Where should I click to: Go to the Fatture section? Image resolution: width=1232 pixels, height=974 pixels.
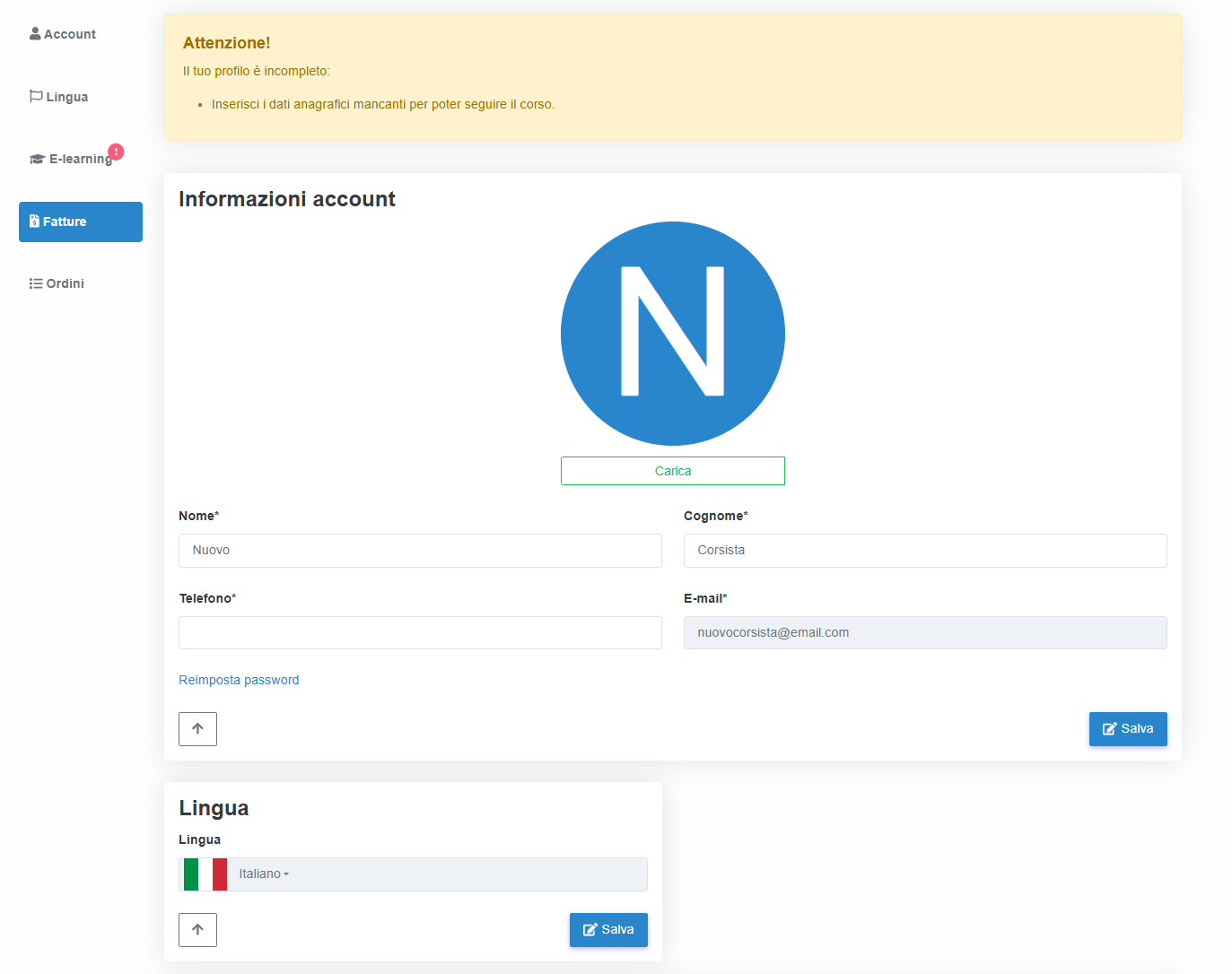[81, 222]
